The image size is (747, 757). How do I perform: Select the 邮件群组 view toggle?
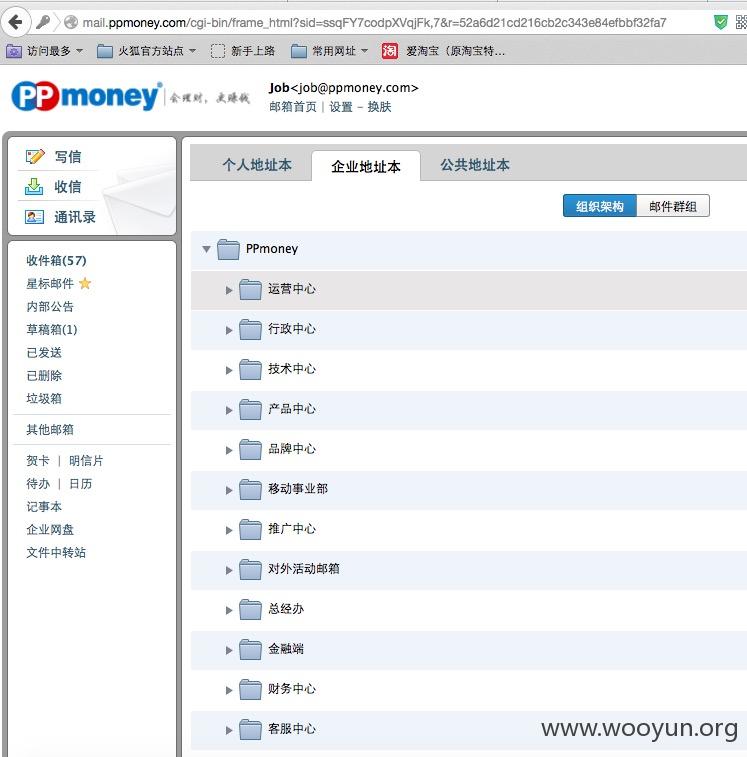point(673,206)
